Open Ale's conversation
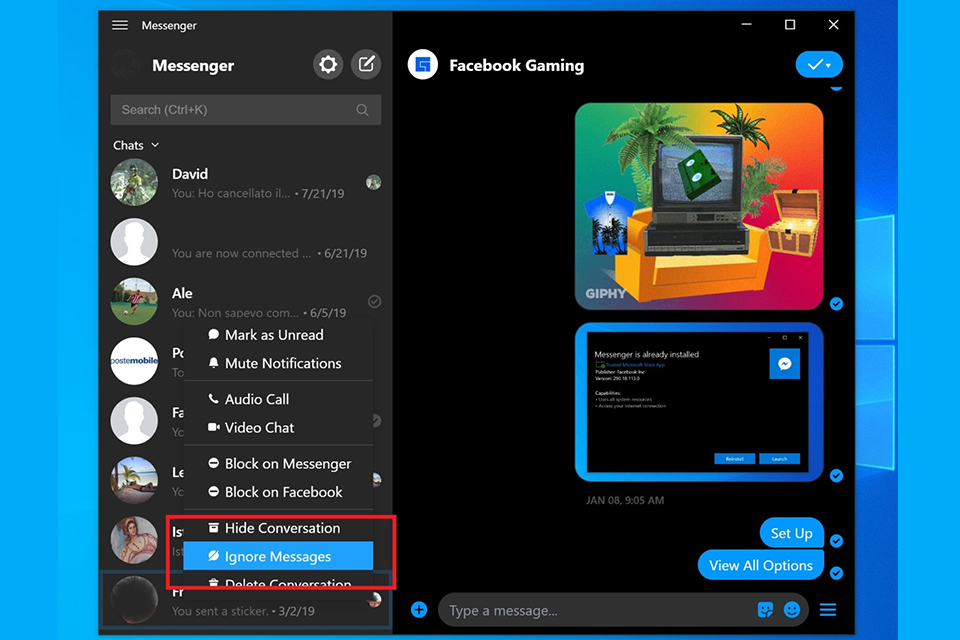The width and height of the screenshot is (960, 640). pyautogui.click(x=246, y=301)
